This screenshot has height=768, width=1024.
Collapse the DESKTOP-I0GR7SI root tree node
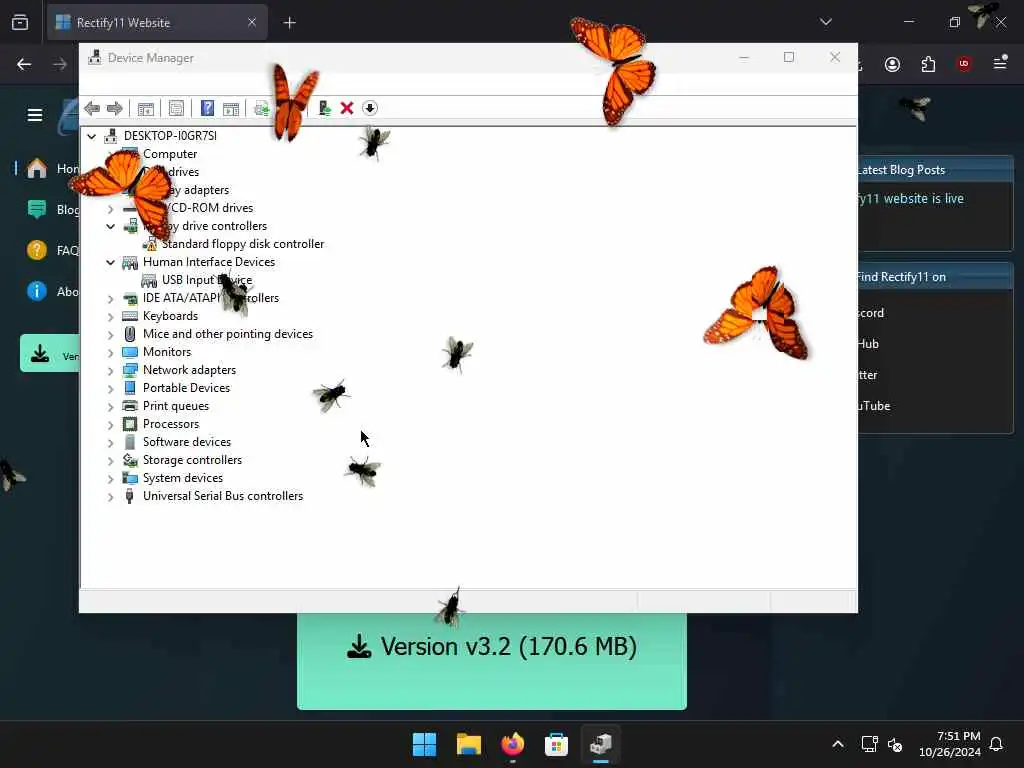(x=91, y=136)
